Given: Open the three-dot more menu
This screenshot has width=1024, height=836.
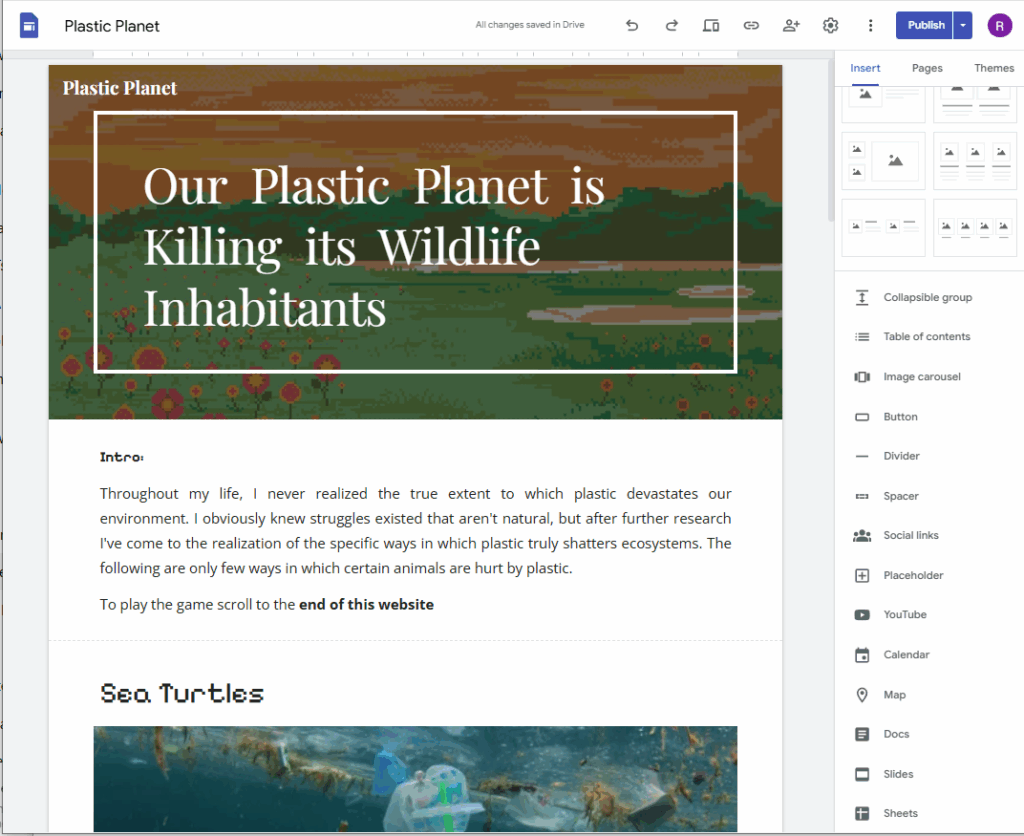Looking at the screenshot, I should pos(870,26).
